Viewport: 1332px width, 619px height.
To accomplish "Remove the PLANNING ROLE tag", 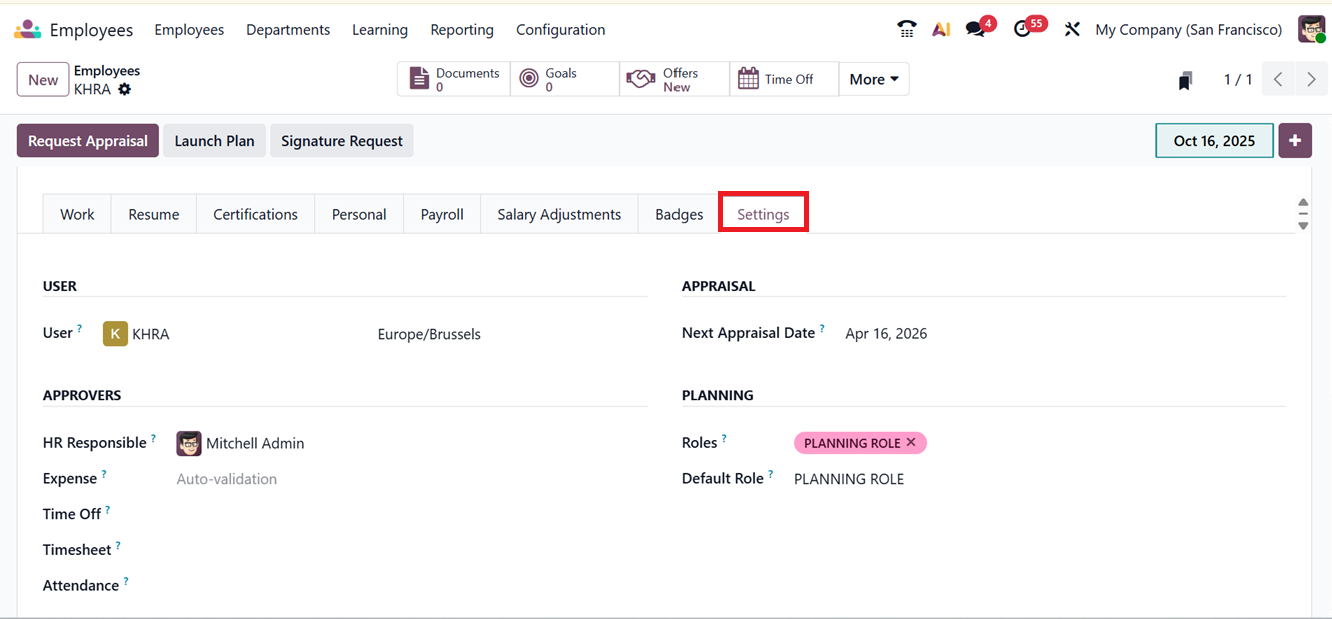I will [x=911, y=442].
